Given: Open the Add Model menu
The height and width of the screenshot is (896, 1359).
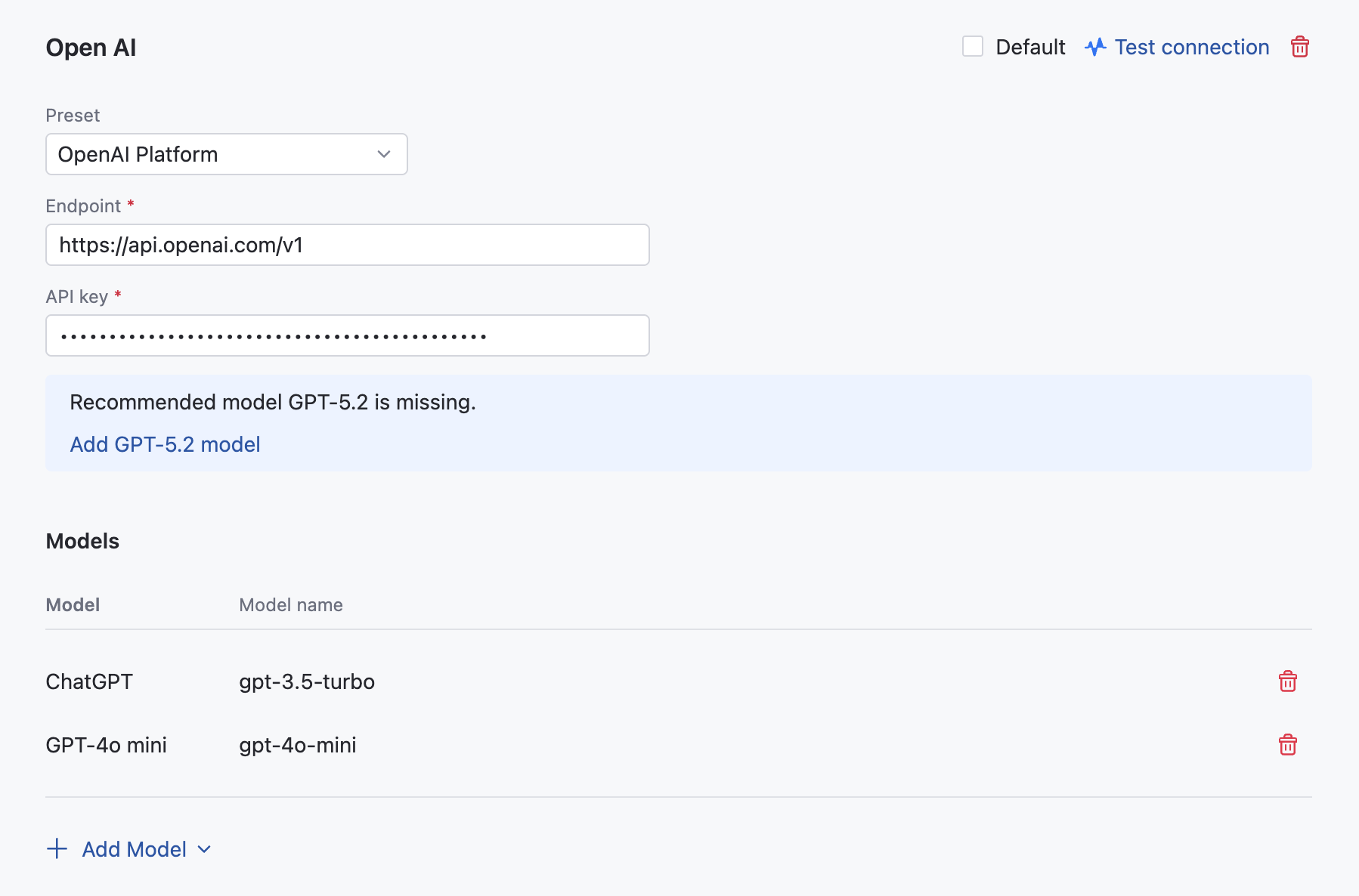Looking at the screenshot, I should 134,849.
